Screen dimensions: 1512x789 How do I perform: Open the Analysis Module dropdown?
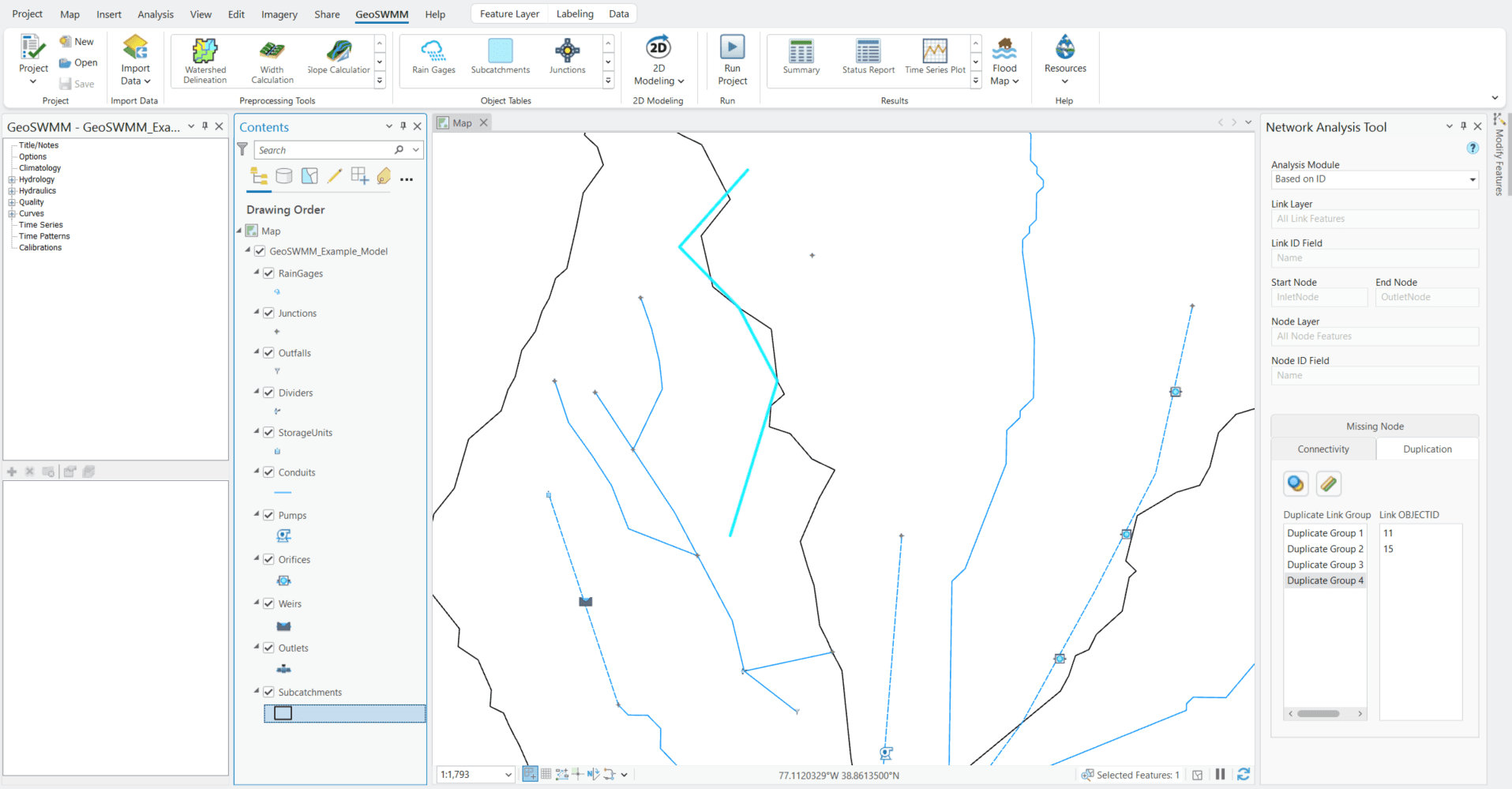click(1471, 179)
